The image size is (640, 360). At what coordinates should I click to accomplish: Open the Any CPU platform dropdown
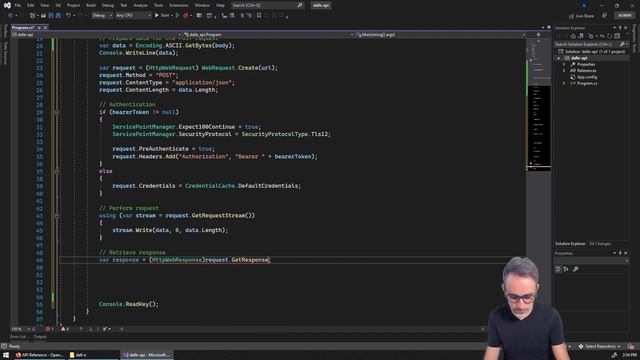coord(133,16)
